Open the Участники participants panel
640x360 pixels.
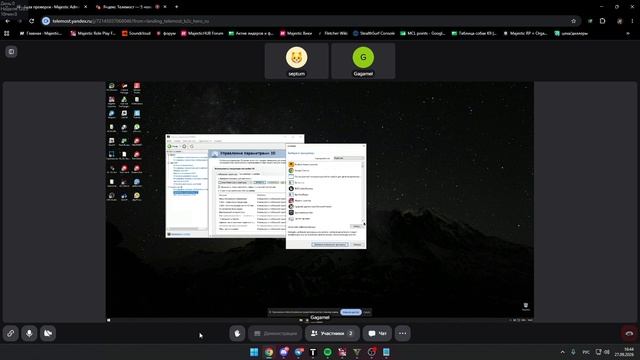coord(333,333)
